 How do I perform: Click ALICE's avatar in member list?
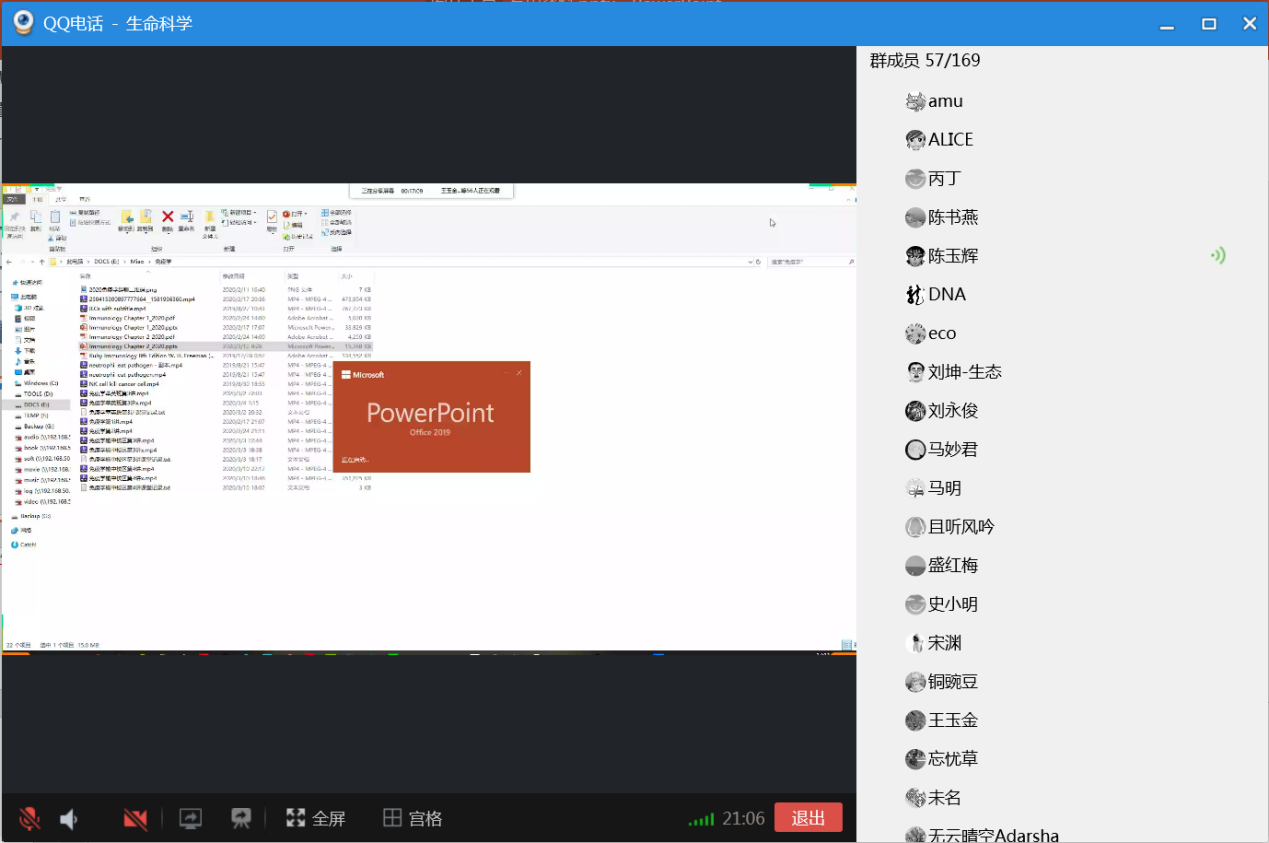pyautogui.click(x=915, y=140)
